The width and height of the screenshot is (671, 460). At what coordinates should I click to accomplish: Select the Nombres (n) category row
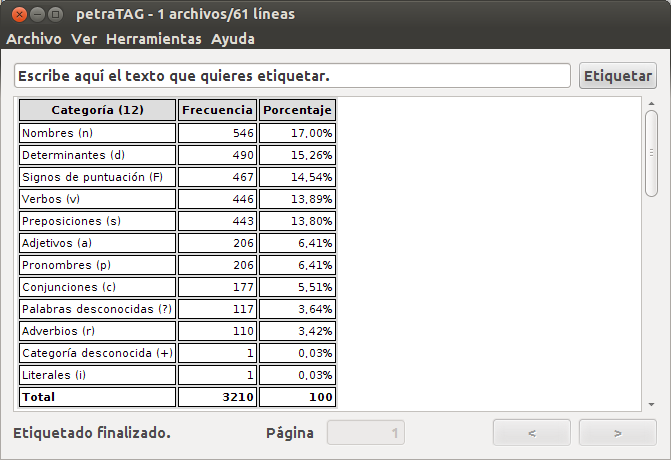click(x=97, y=133)
